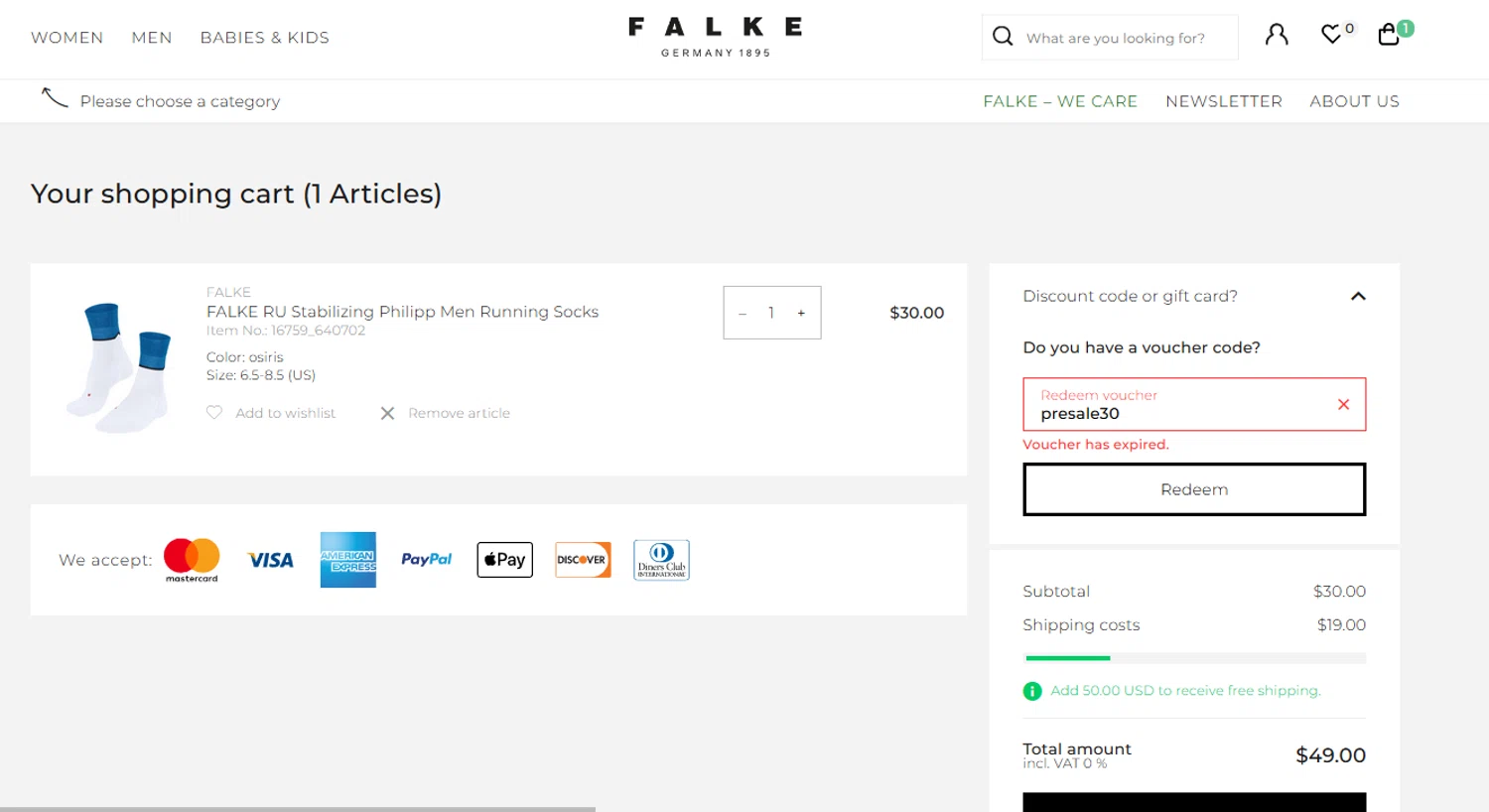Click the free shipping progress bar
This screenshot has width=1489, height=812.
[x=1195, y=658]
